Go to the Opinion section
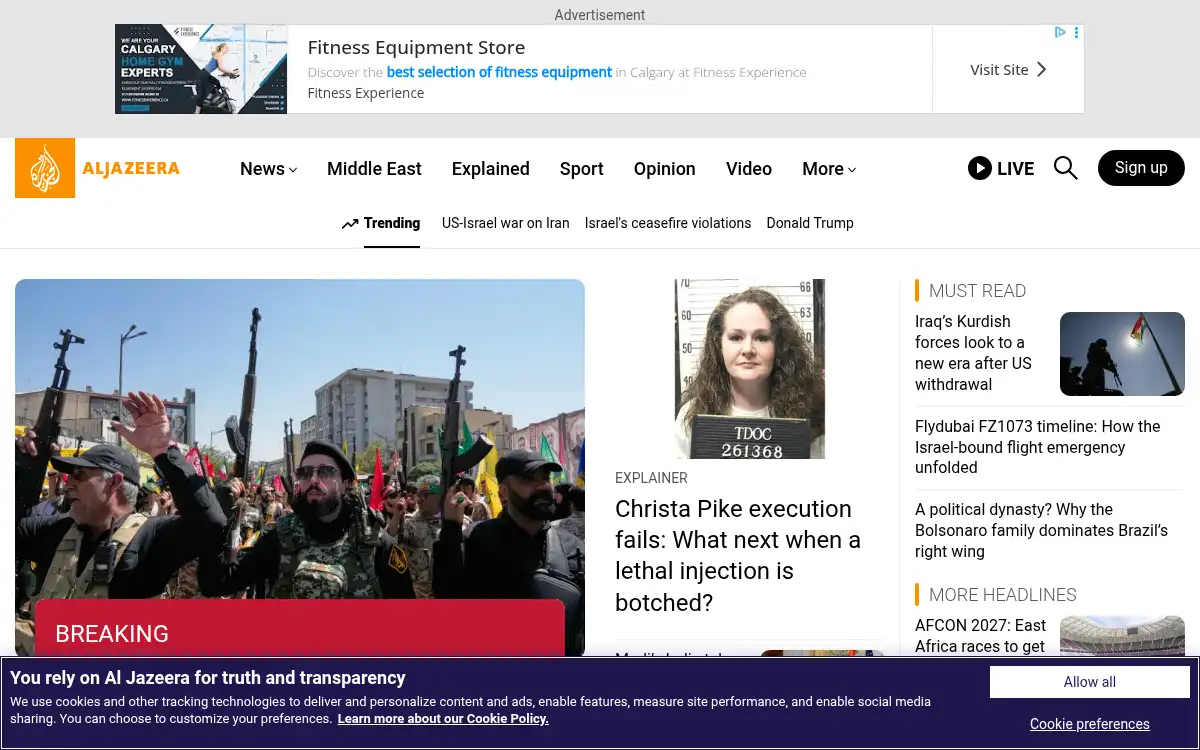Image resolution: width=1200 pixels, height=750 pixels. pos(665,169)
